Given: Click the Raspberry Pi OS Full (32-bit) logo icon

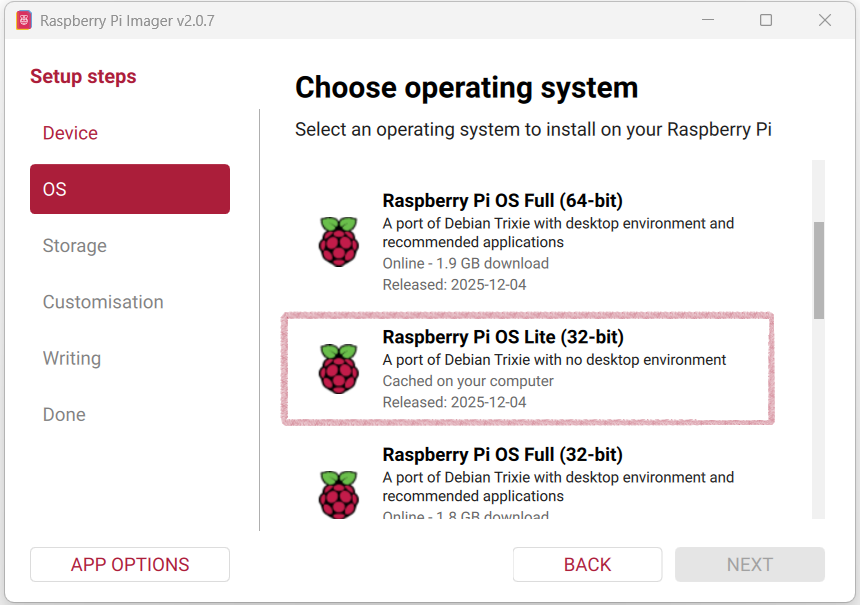Looking at the screenshot, I should pos(338,493).
